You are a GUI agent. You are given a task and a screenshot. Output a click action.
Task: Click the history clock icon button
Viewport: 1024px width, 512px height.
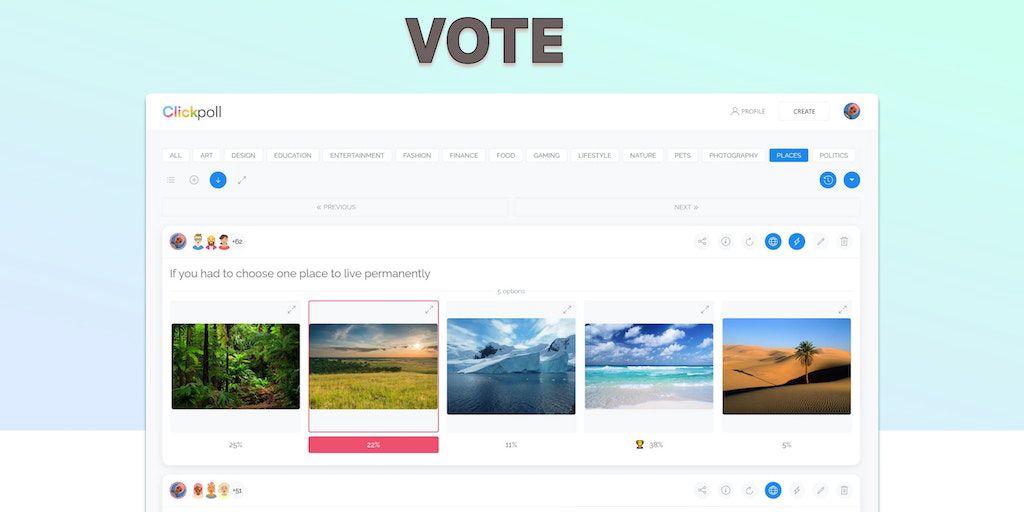pyautogui.click(x=828, y=180)
